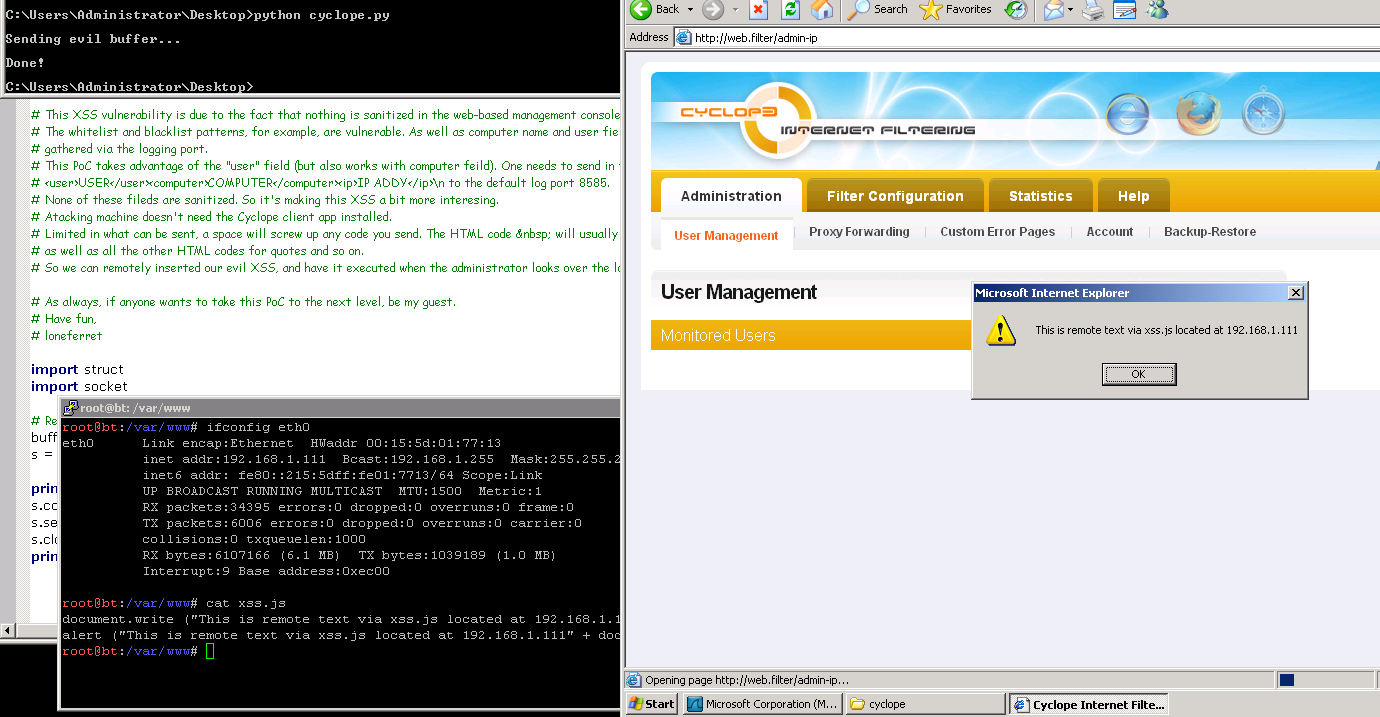Click the left scroll arrow in the editor
The width and height of the screenshot is (1380, 717).
[x=8, y=631]
